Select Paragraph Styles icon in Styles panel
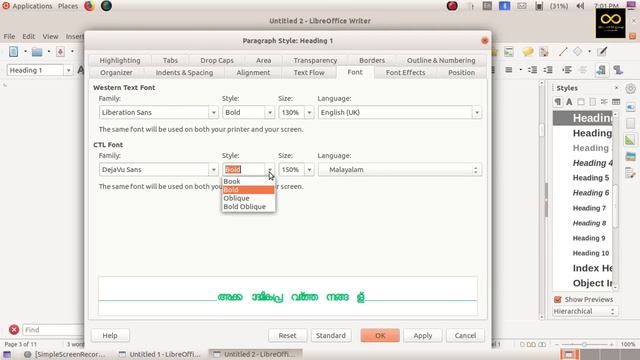640x360 pixels. 558,102
